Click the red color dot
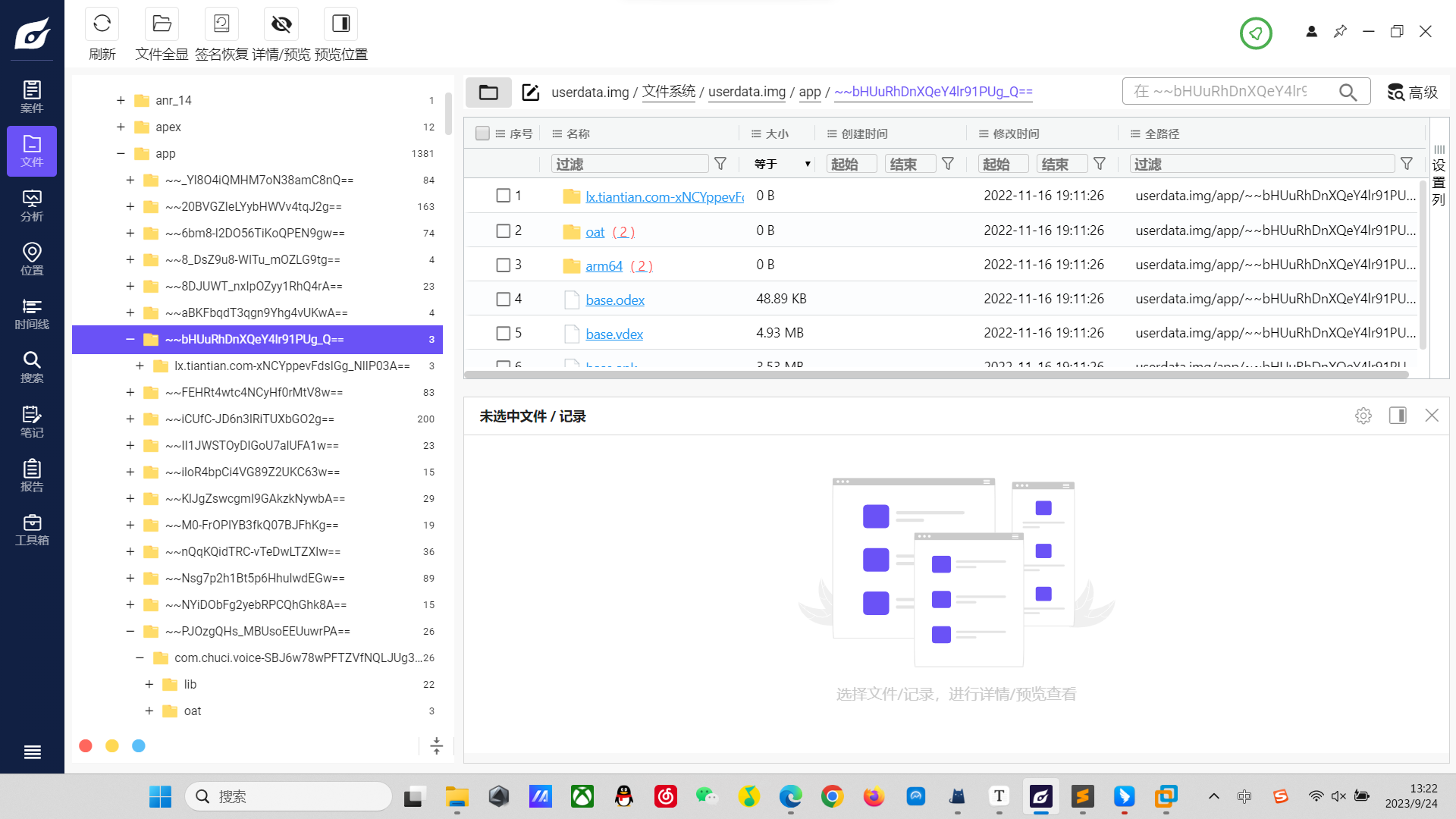This screenshot has height=819, width=1456. (86, 746)
